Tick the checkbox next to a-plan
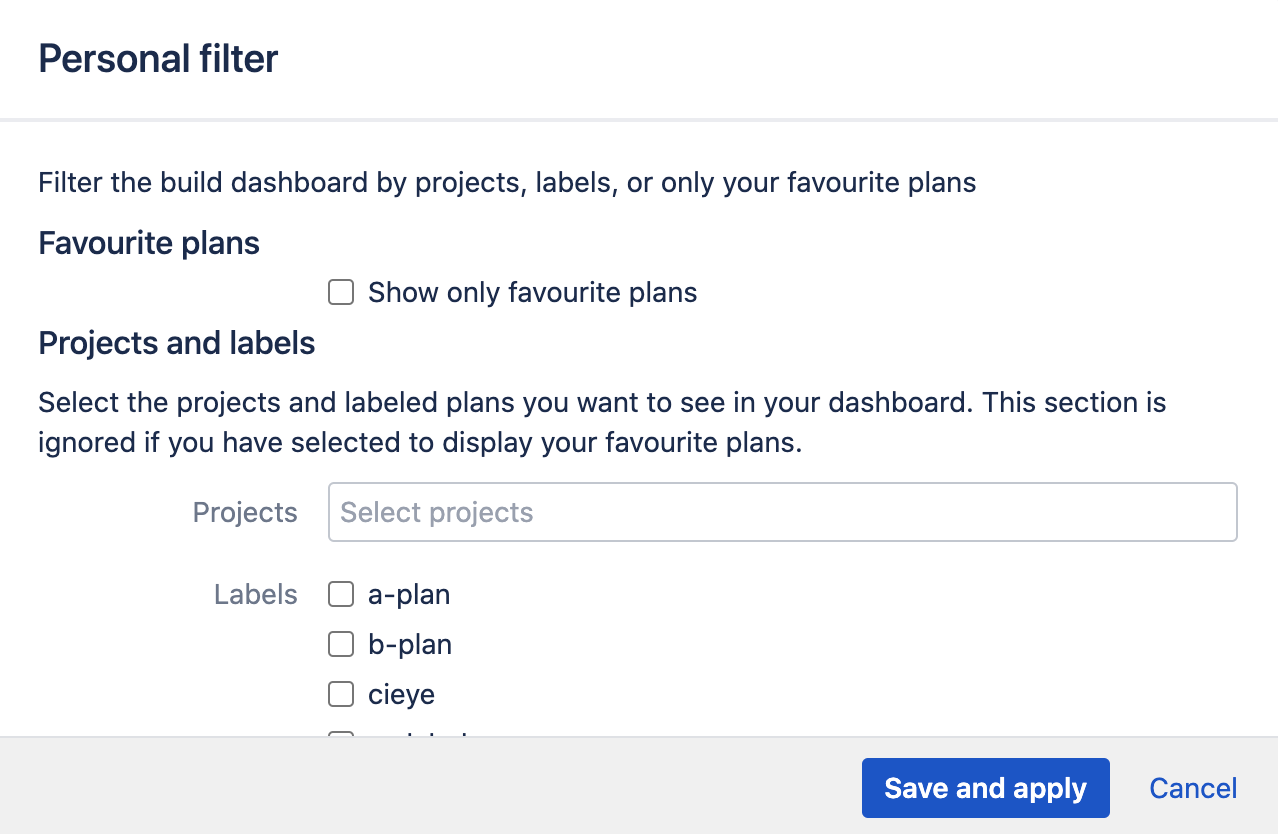The image size is (1278, 834). [341, 594]
